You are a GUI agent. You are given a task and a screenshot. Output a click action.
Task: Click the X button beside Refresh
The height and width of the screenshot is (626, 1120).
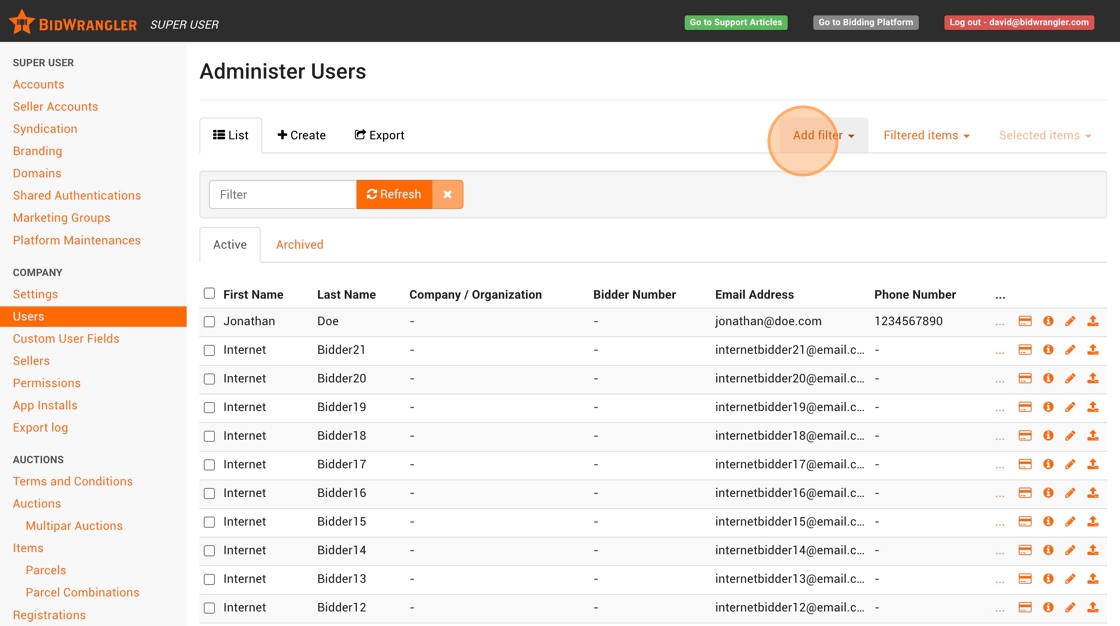[447, 194]
